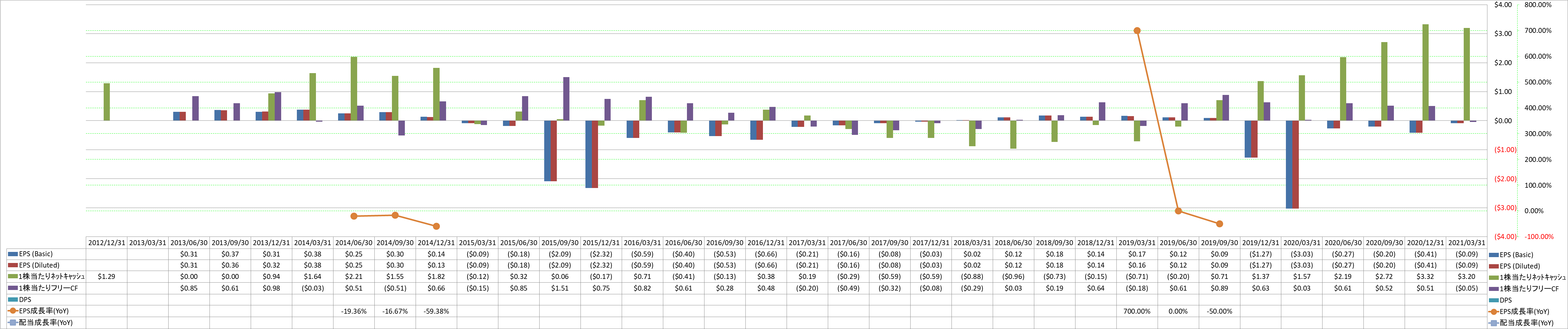1568x329 pixels.
Task: Click orange line marker above the 2014/12/31 column
Action: 437,226
